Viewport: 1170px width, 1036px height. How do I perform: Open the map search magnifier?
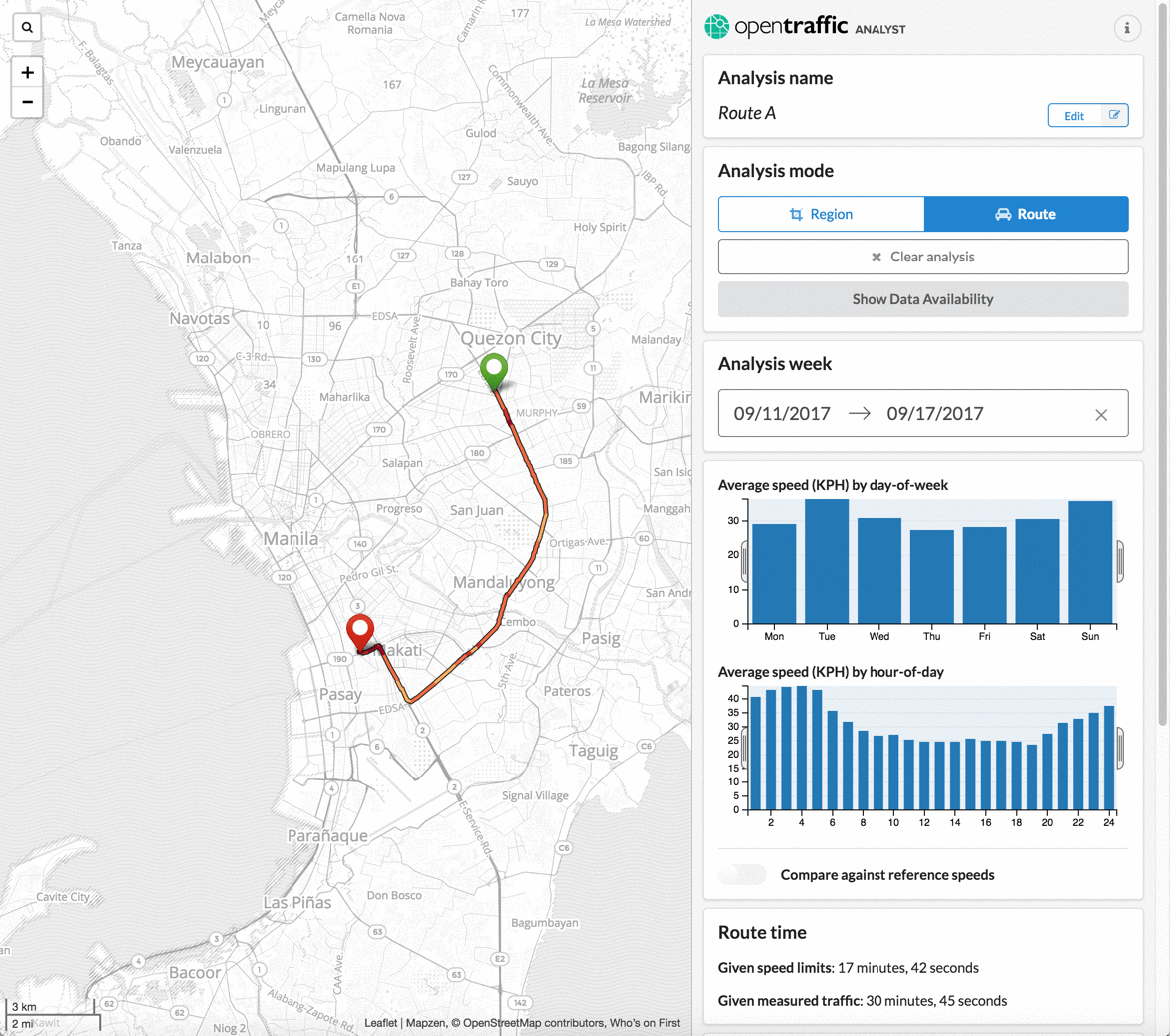pos(27,28)
